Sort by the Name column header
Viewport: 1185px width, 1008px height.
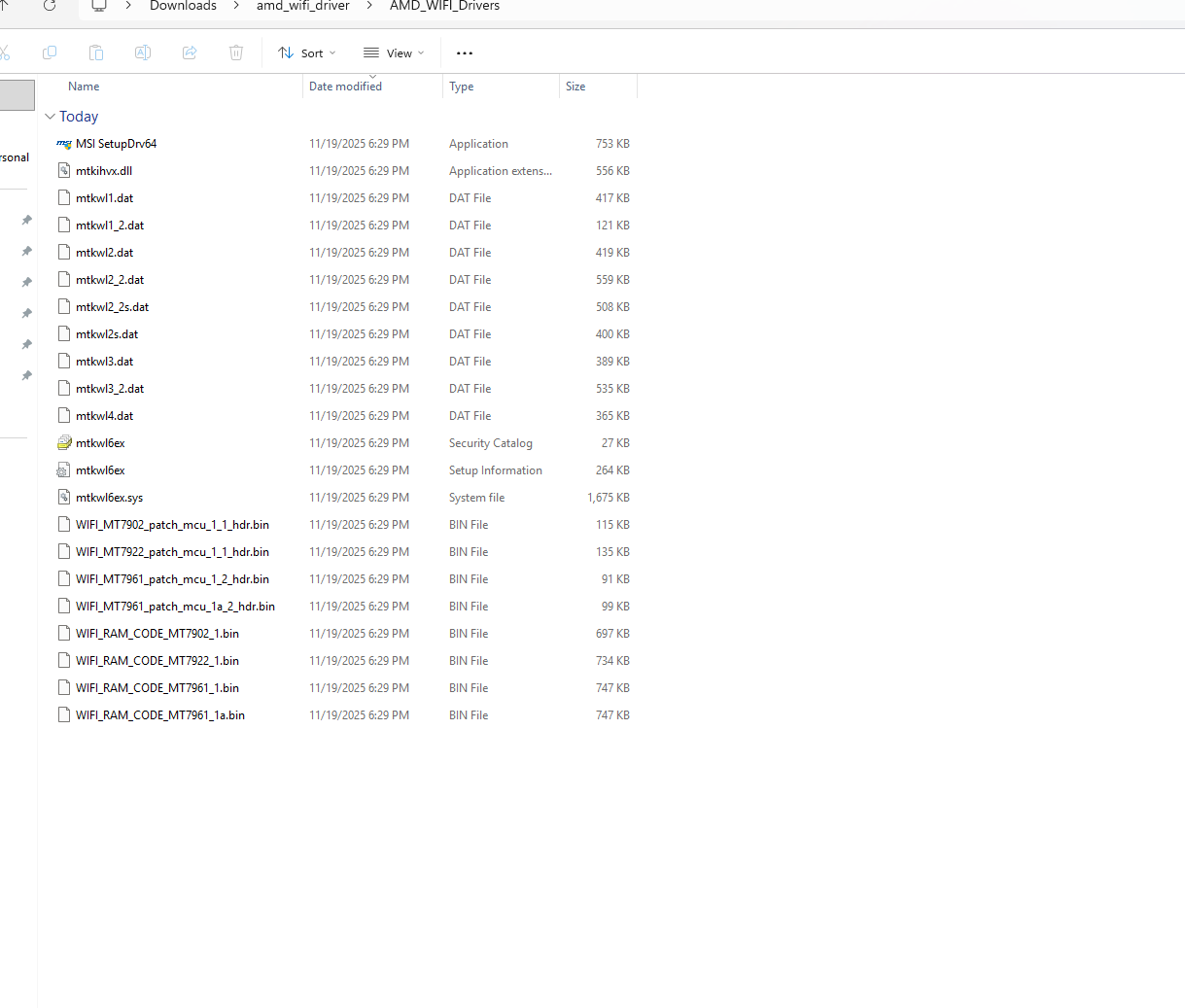84,87
